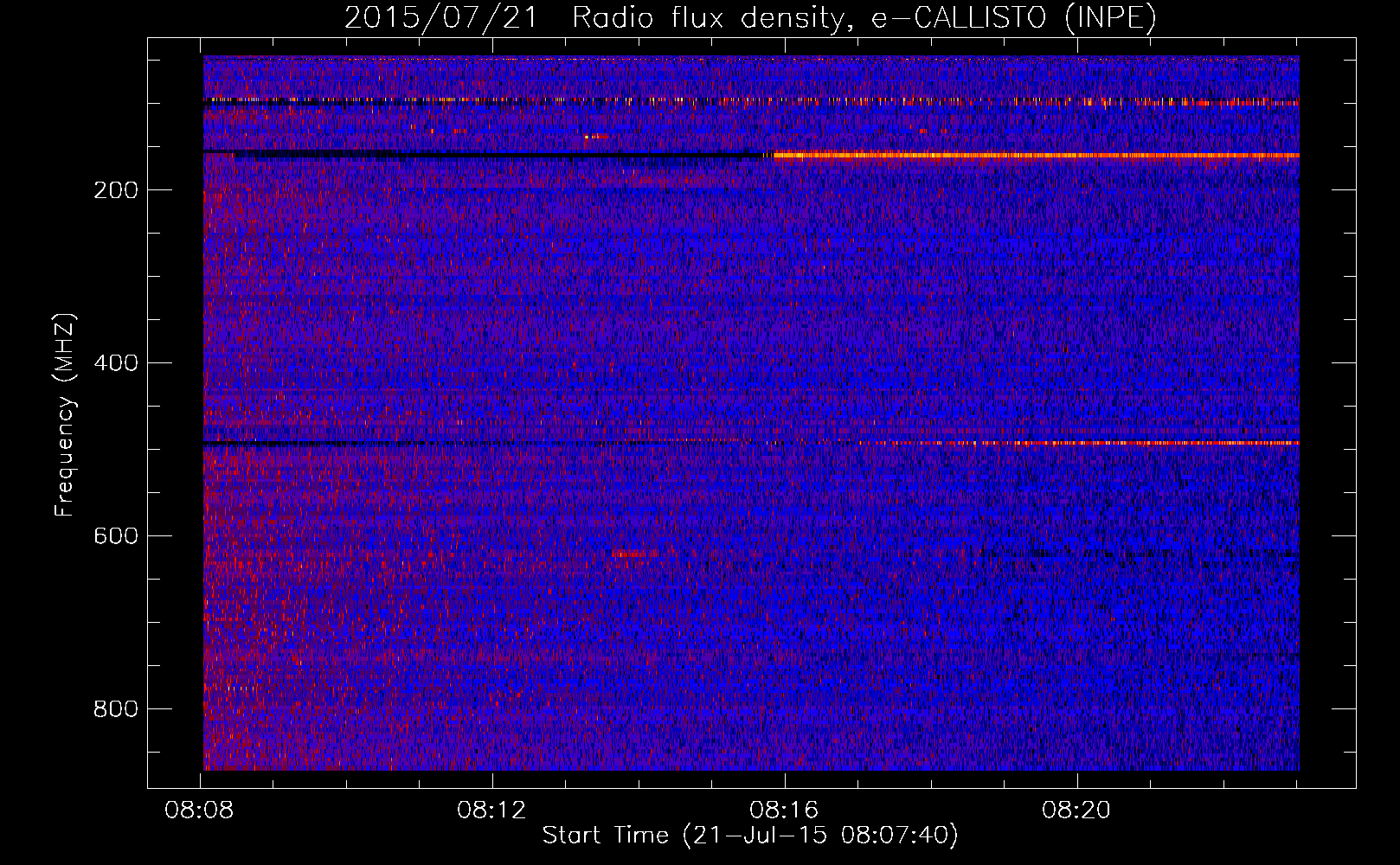Click the 08:16 time tick label
Screen dimensions: 1400x865
coord(784,811)
